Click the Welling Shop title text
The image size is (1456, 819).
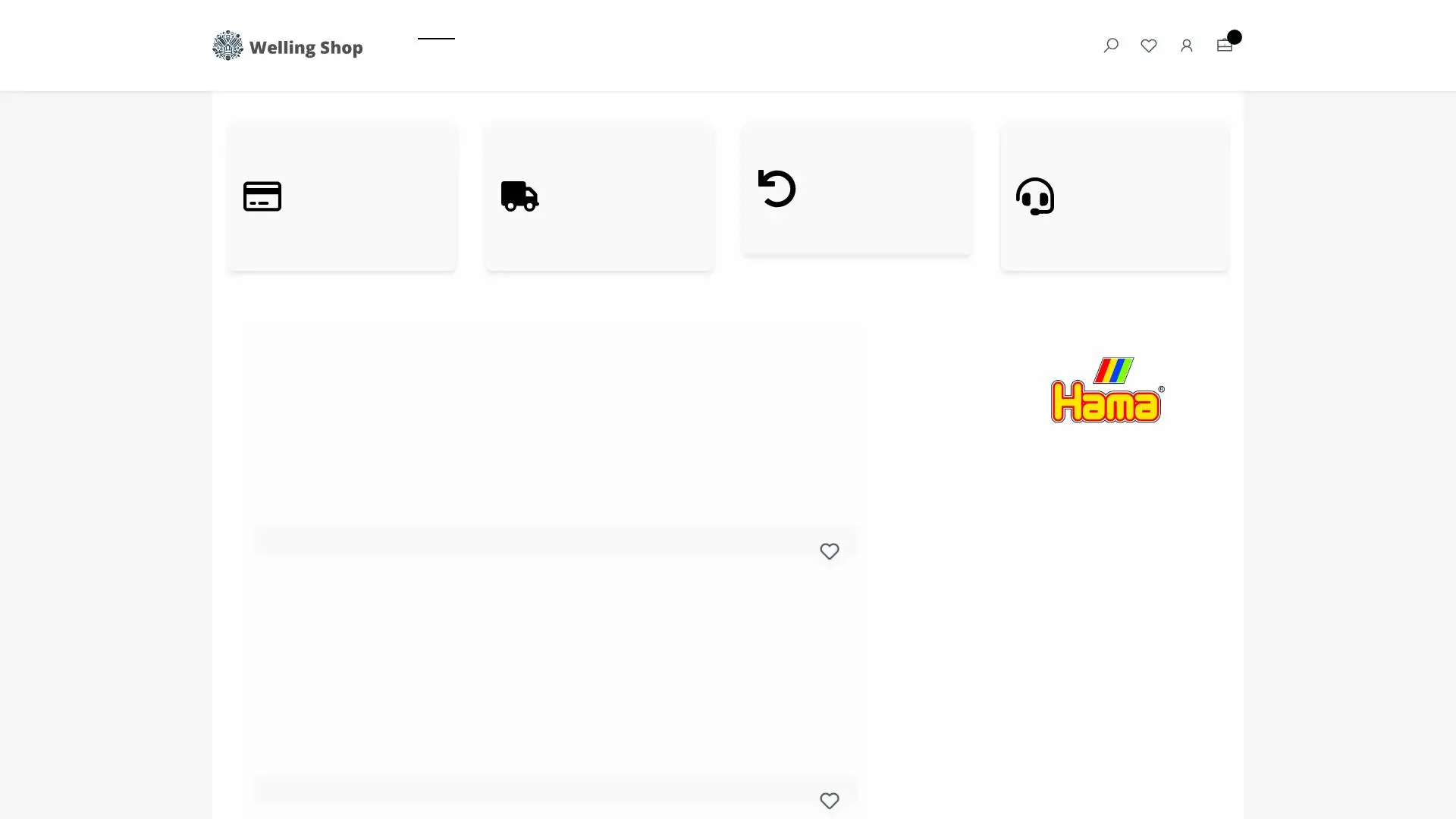(306, 47)
